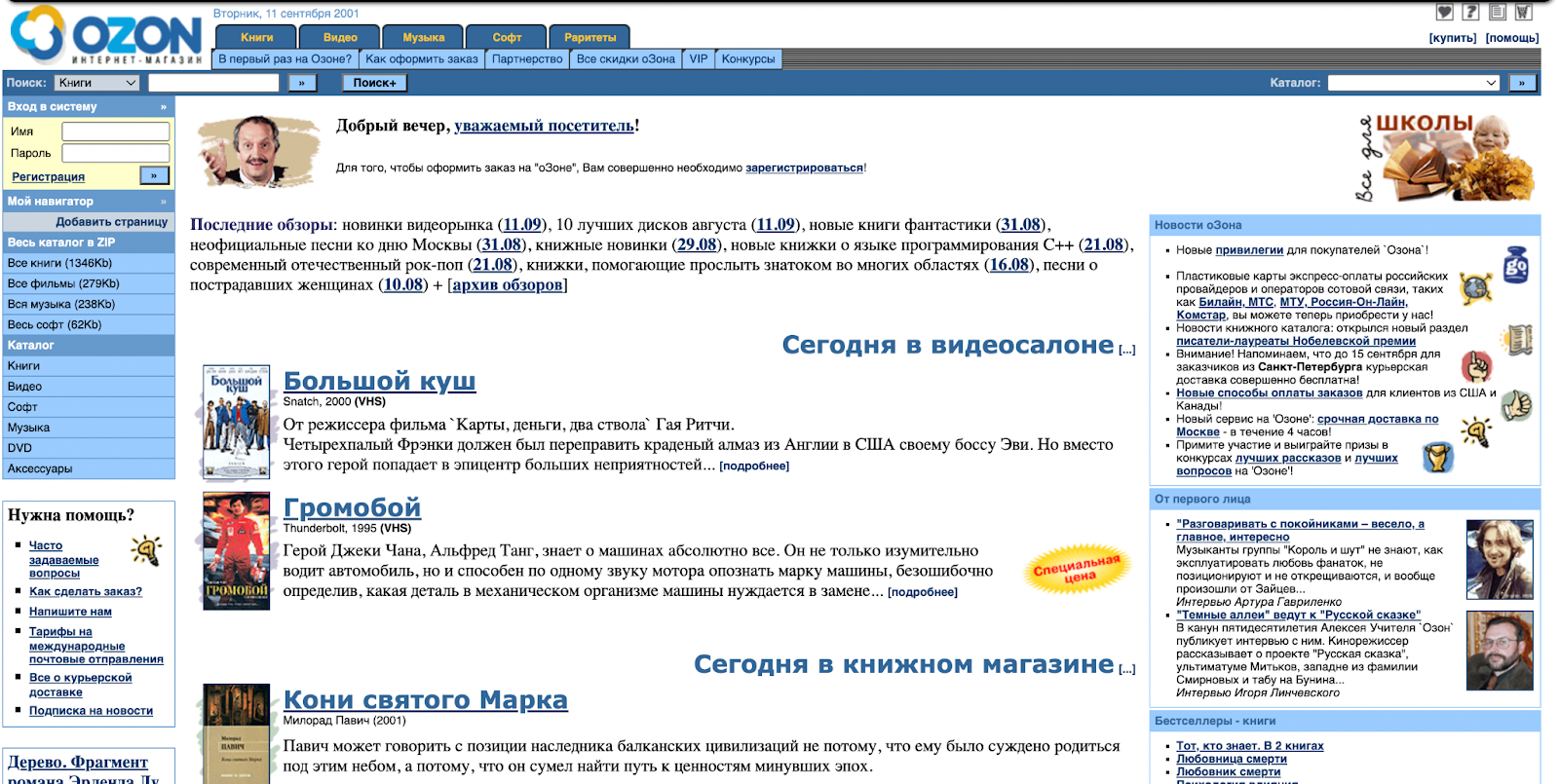Open 'Кони святого Марка' book cover
Image resolution: width=1559 pixels, height=784 pixels.
(x=236, y=733)
